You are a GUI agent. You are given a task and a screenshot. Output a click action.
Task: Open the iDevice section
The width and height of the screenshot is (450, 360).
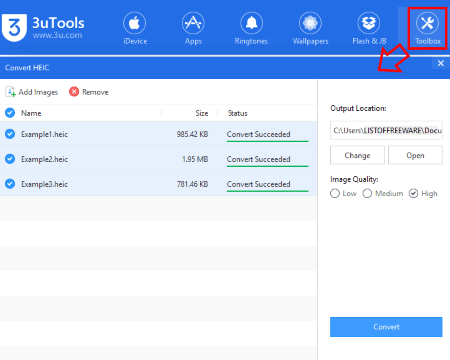coord(135,29)
